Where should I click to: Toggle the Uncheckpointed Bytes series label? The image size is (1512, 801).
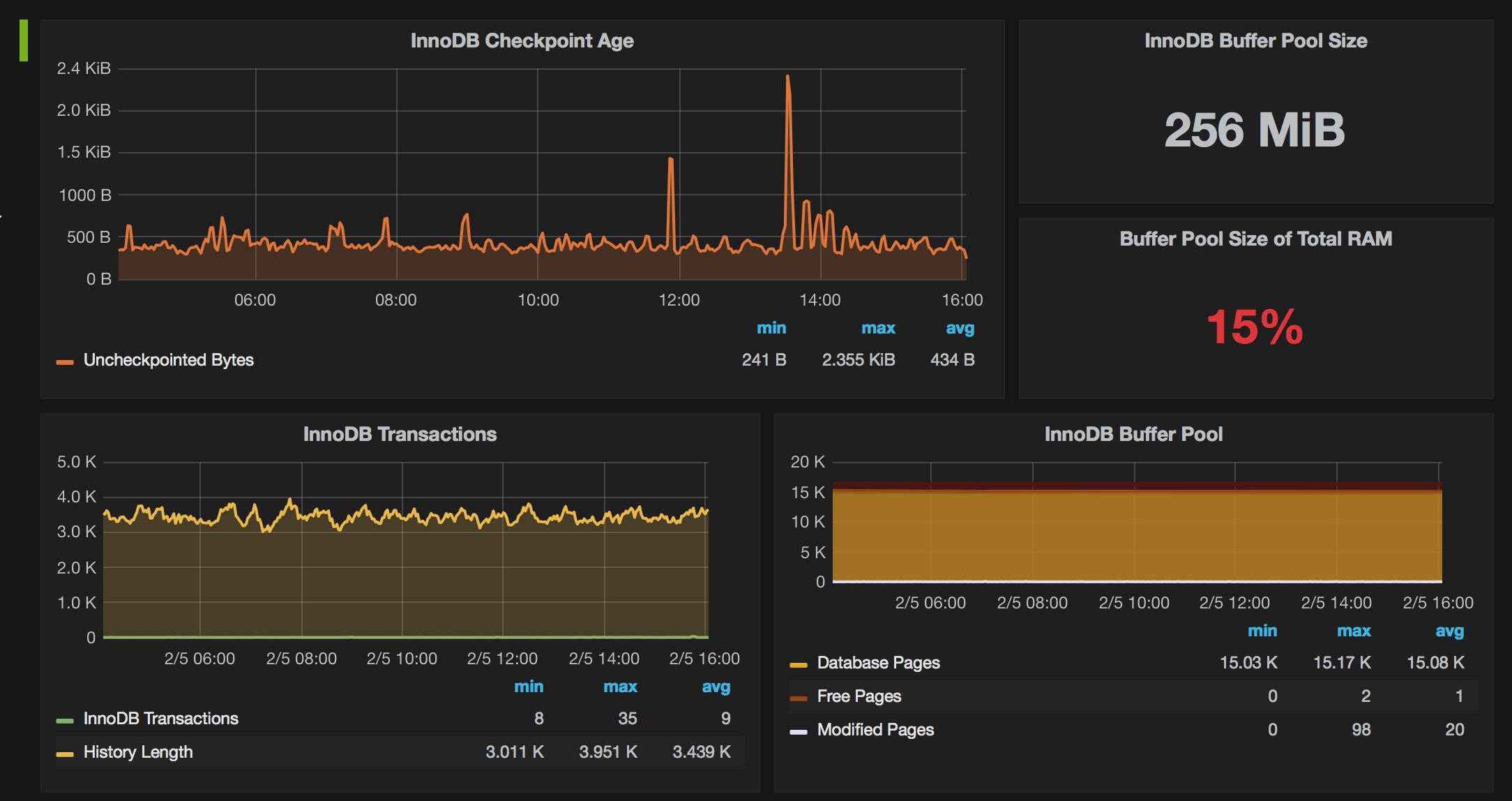coord(168,360)
